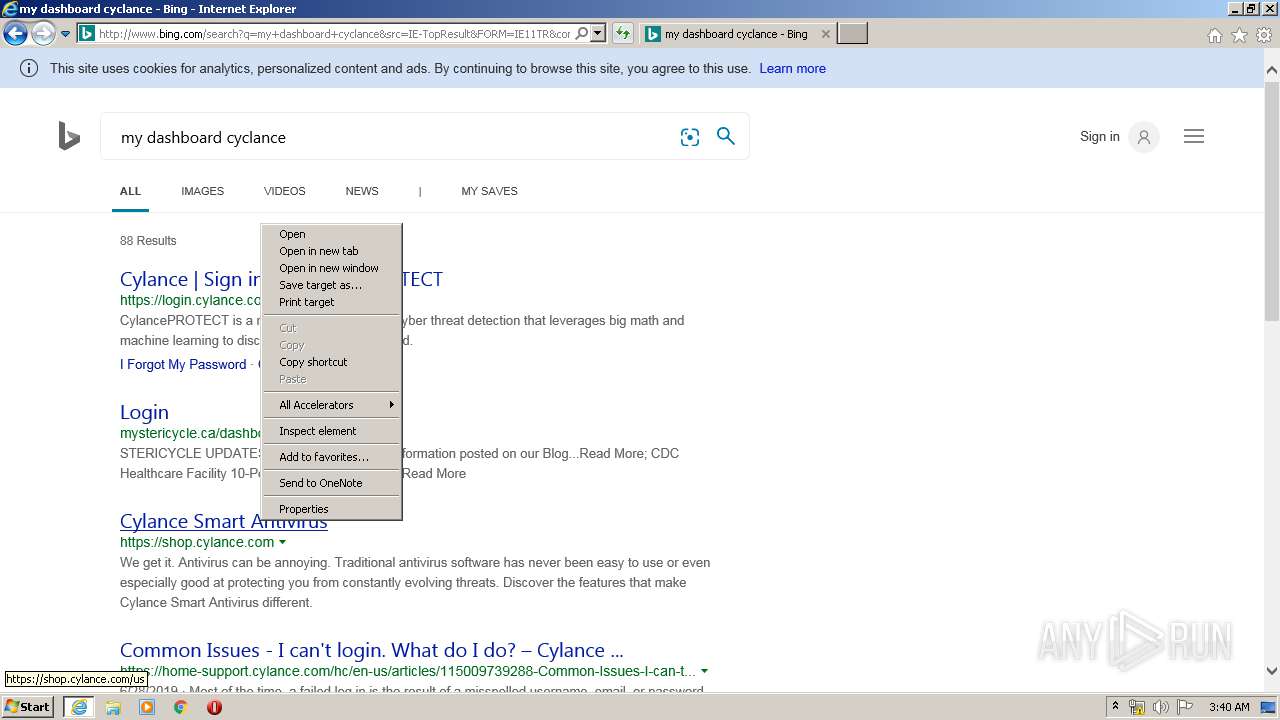Open the IE Tools gear icon
Screen dimensions: 1280x720
[1264, 35]
